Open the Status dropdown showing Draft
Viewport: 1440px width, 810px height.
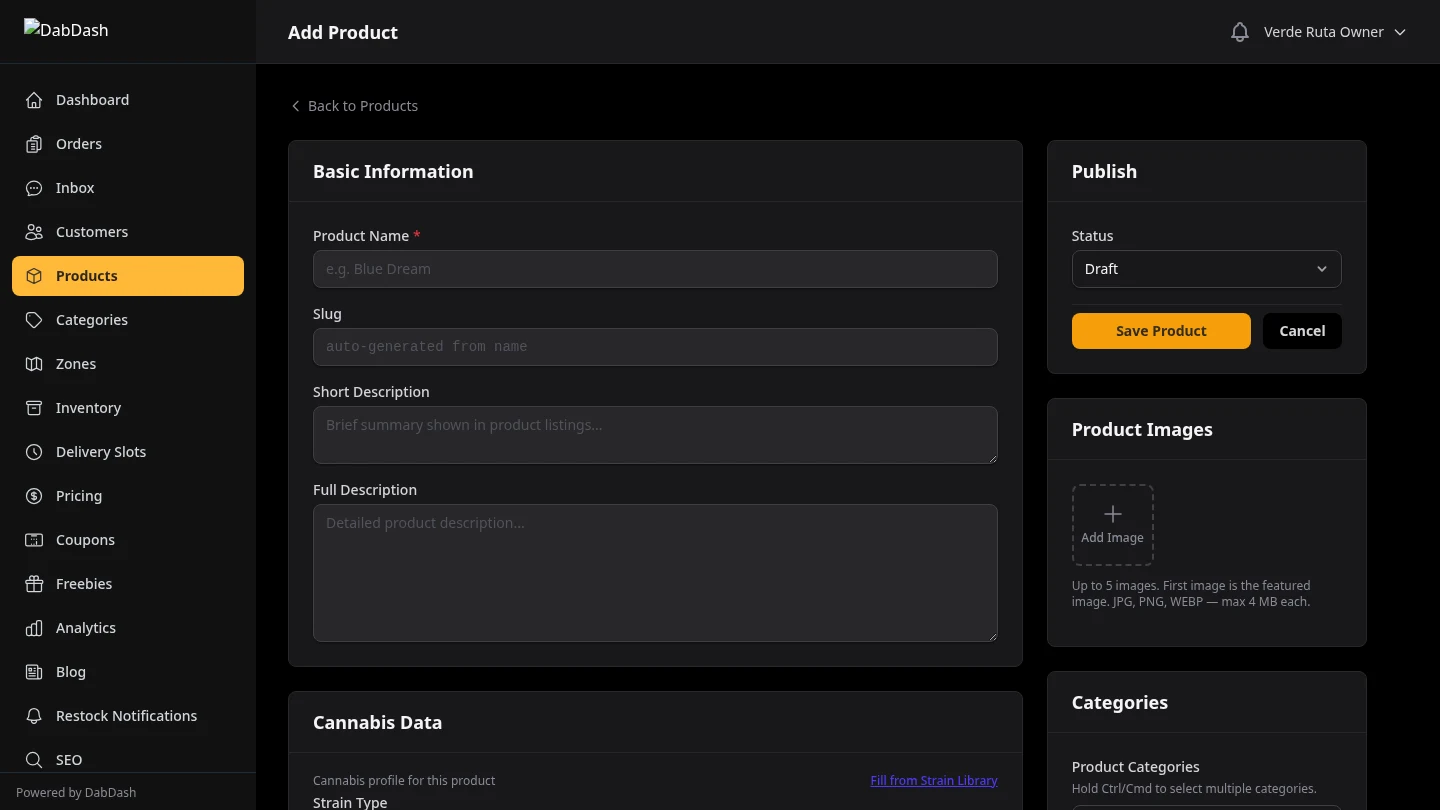coord(1206,269)
